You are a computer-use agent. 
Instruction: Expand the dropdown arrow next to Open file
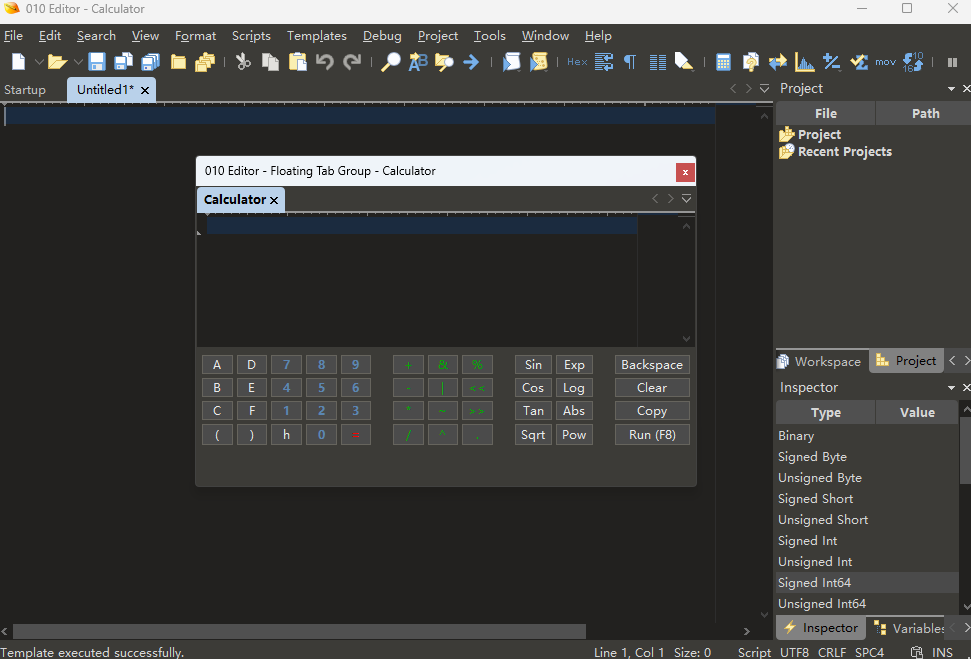(78, 61)
